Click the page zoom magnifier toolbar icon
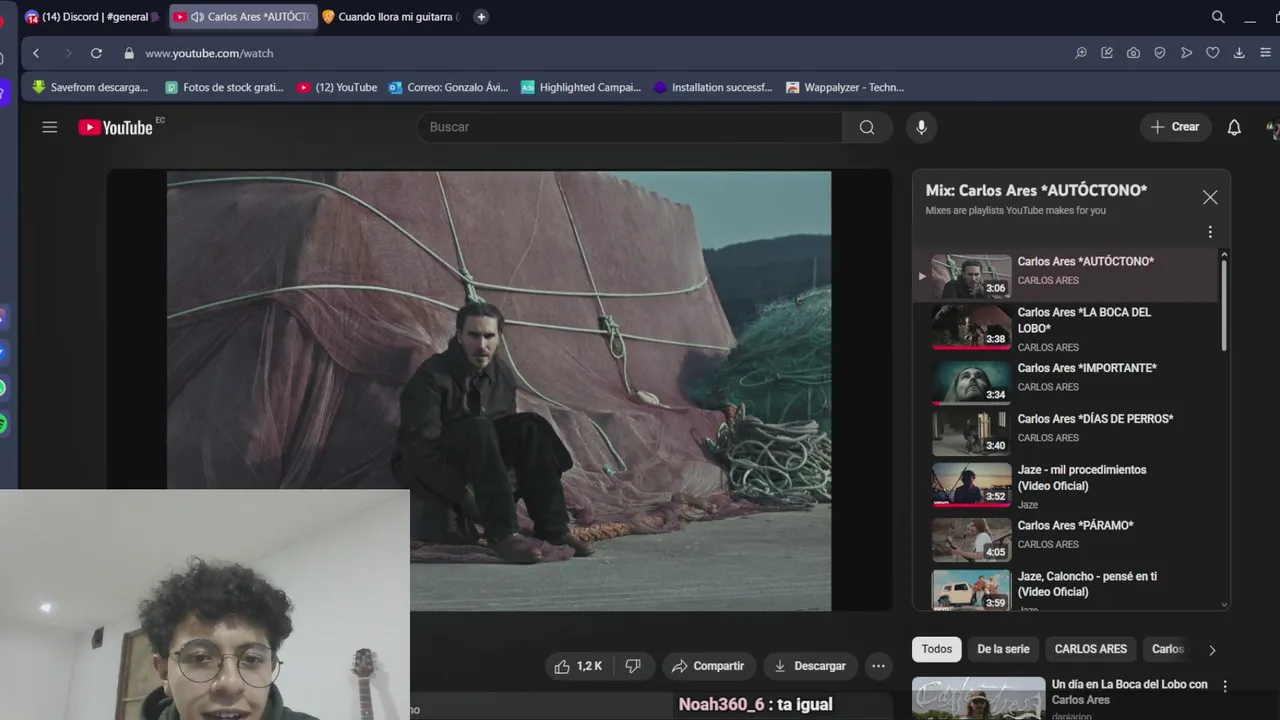The image size is (1280, 720). point(1081,53)
